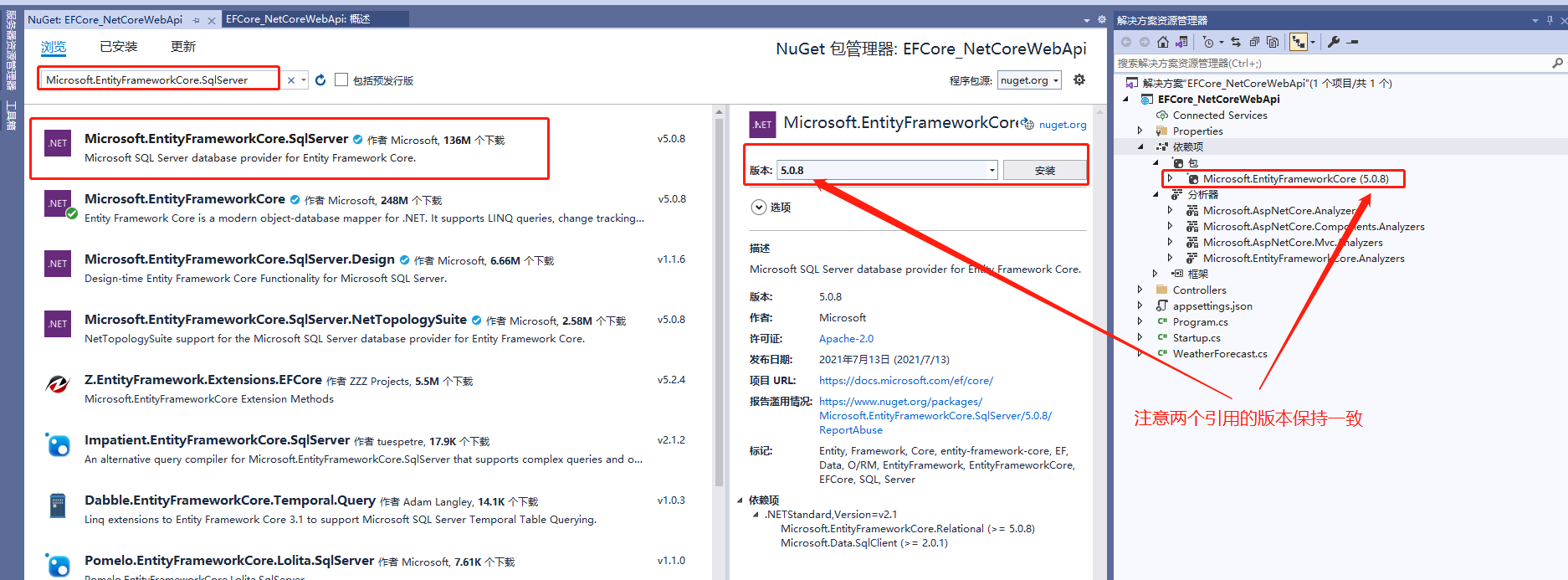Expand the Properties node
The image size is (1568, 580).
pos(1140,131)
